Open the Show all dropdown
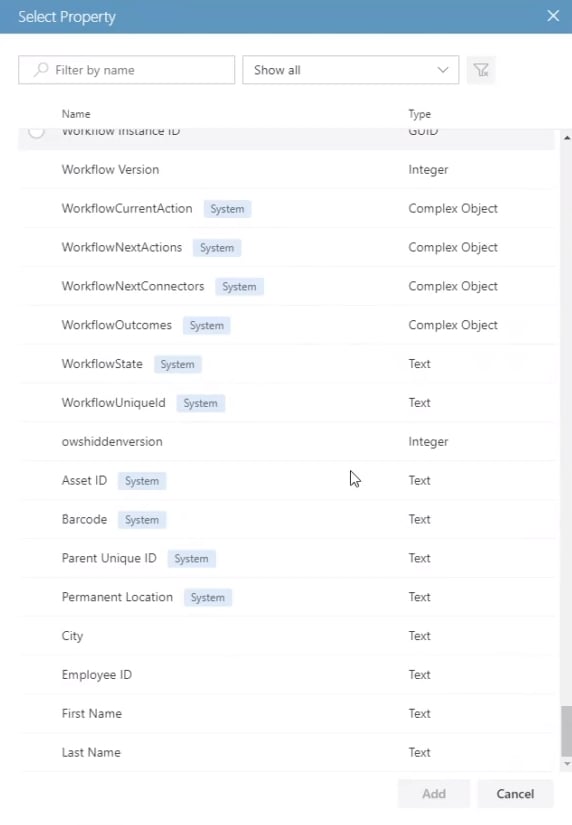This screenshot has height=825, width=572. [350, 70]
